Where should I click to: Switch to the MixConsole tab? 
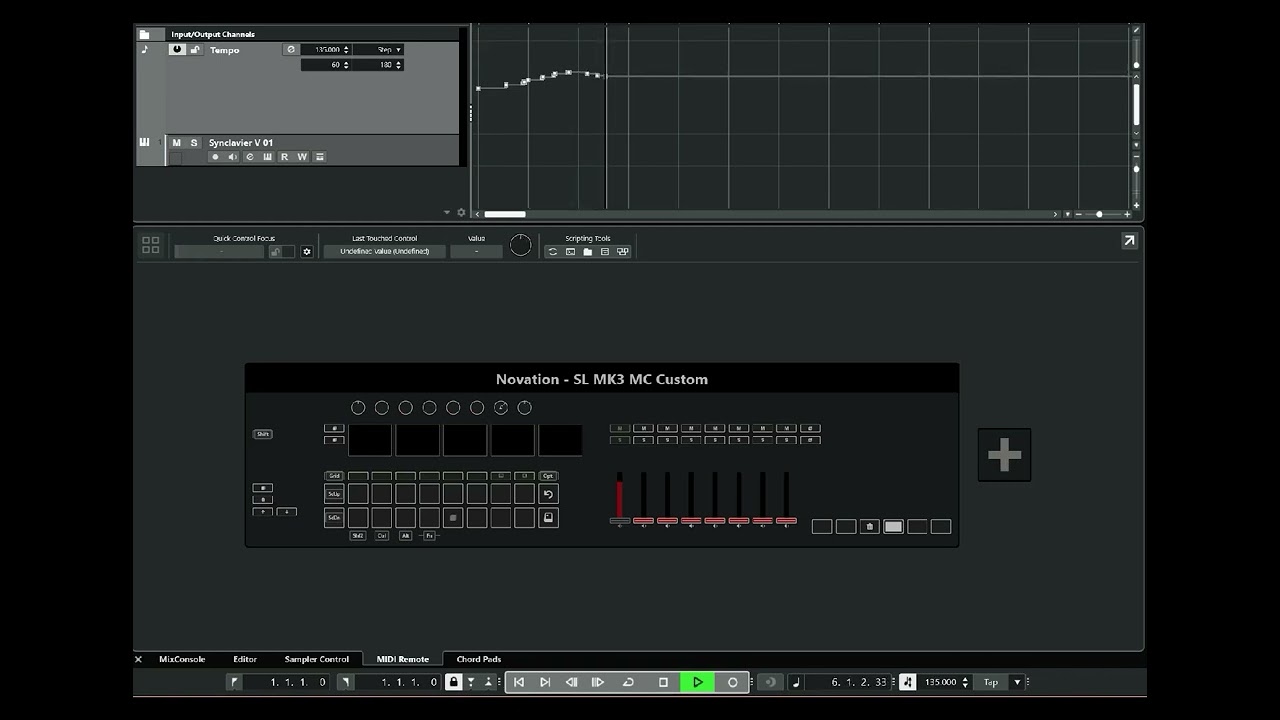pyautogui.click(x=182, y=659)
